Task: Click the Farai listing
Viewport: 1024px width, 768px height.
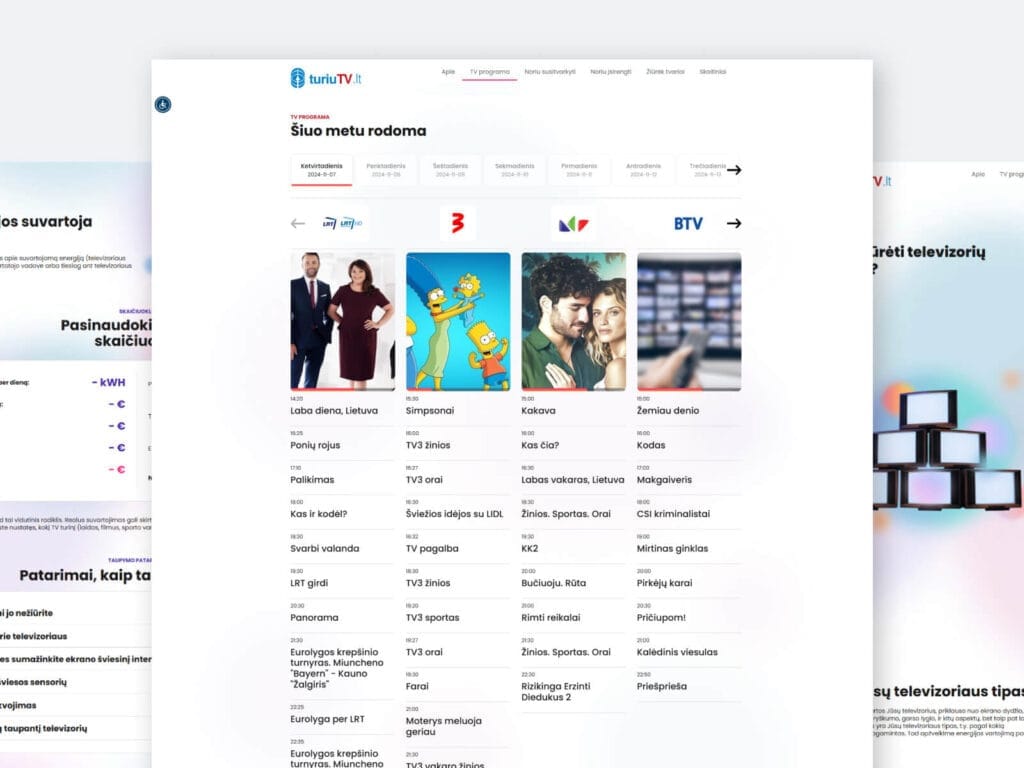Action: pos(417,686)
